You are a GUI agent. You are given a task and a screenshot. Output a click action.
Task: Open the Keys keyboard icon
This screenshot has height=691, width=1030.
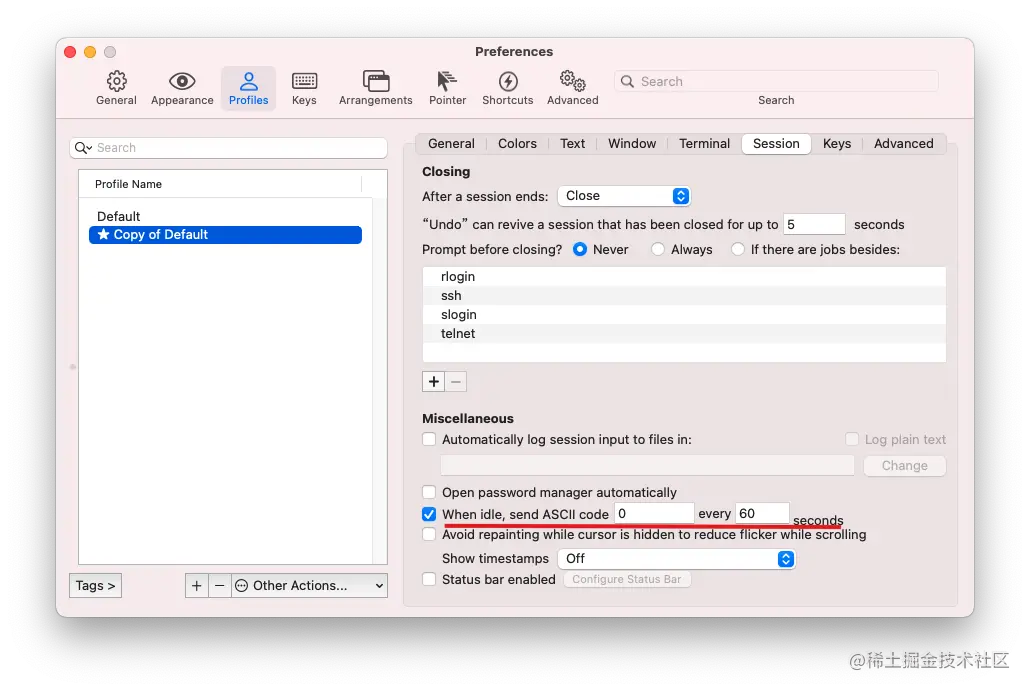coord(304,81)
